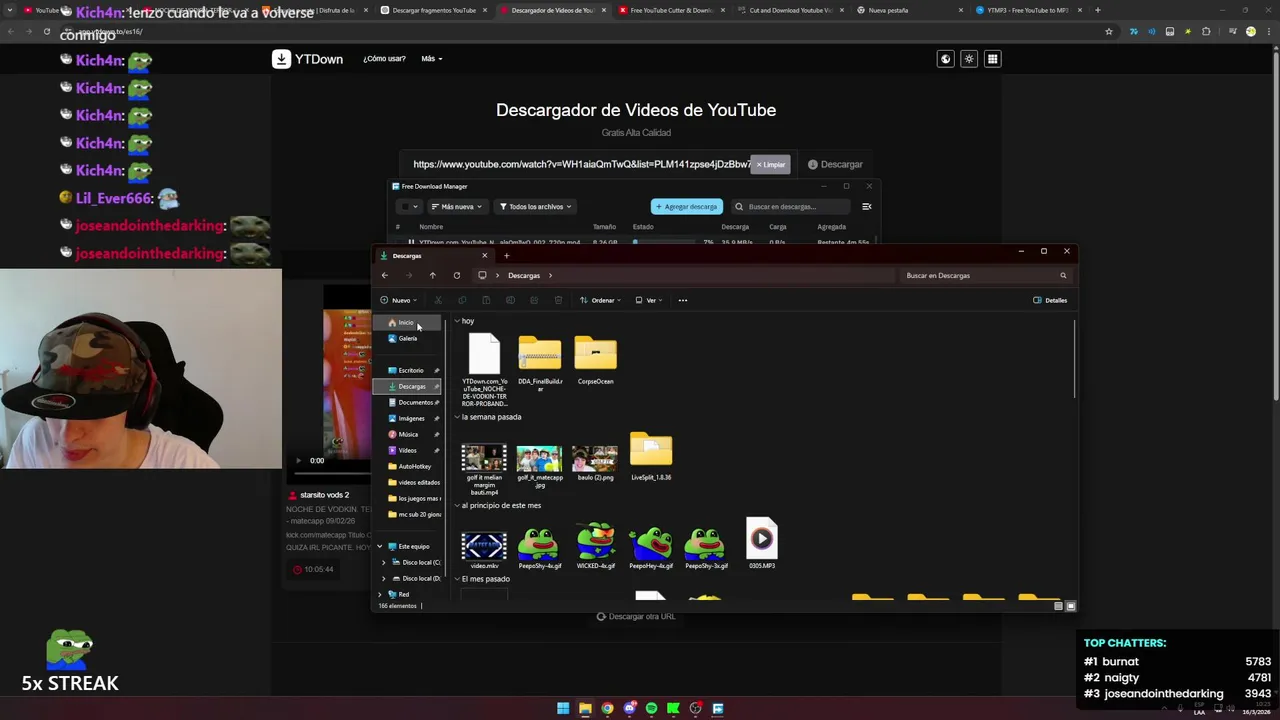Open the Nuevo dropdown in Explorer

tap(398, 300)
